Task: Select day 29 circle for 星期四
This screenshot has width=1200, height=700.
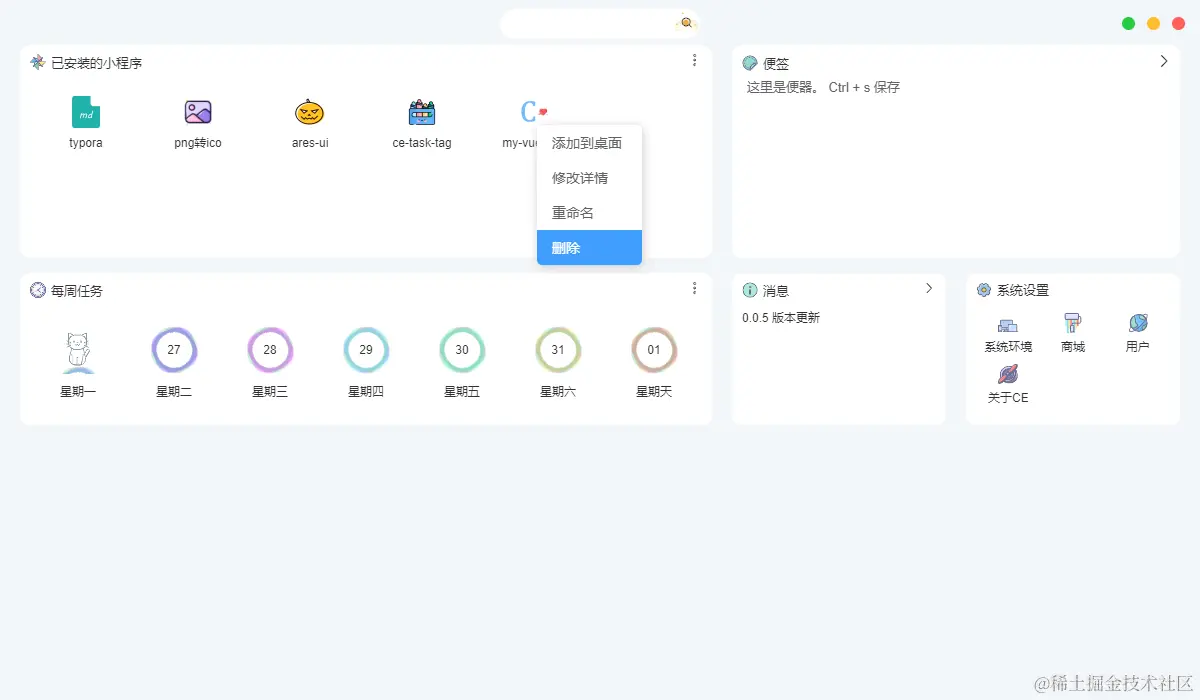Action: [x=366, y=350]
